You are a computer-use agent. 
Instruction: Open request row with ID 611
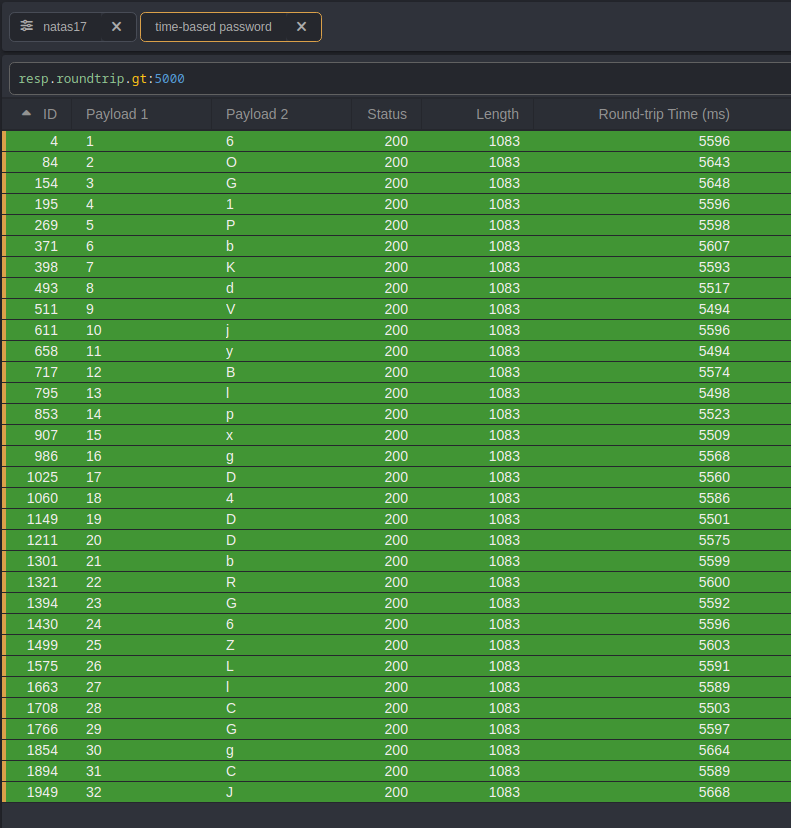pyautogui.click(x=396, y=331)
